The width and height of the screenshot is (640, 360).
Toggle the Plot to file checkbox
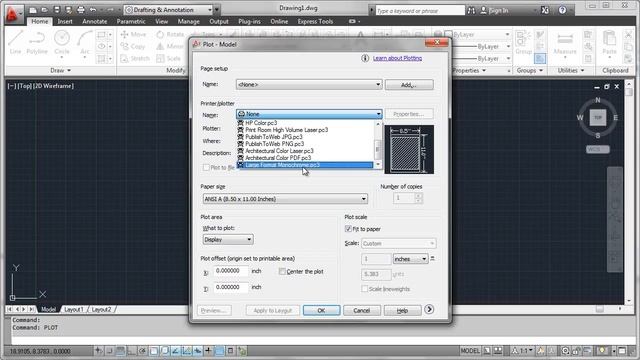click(206, 167)
